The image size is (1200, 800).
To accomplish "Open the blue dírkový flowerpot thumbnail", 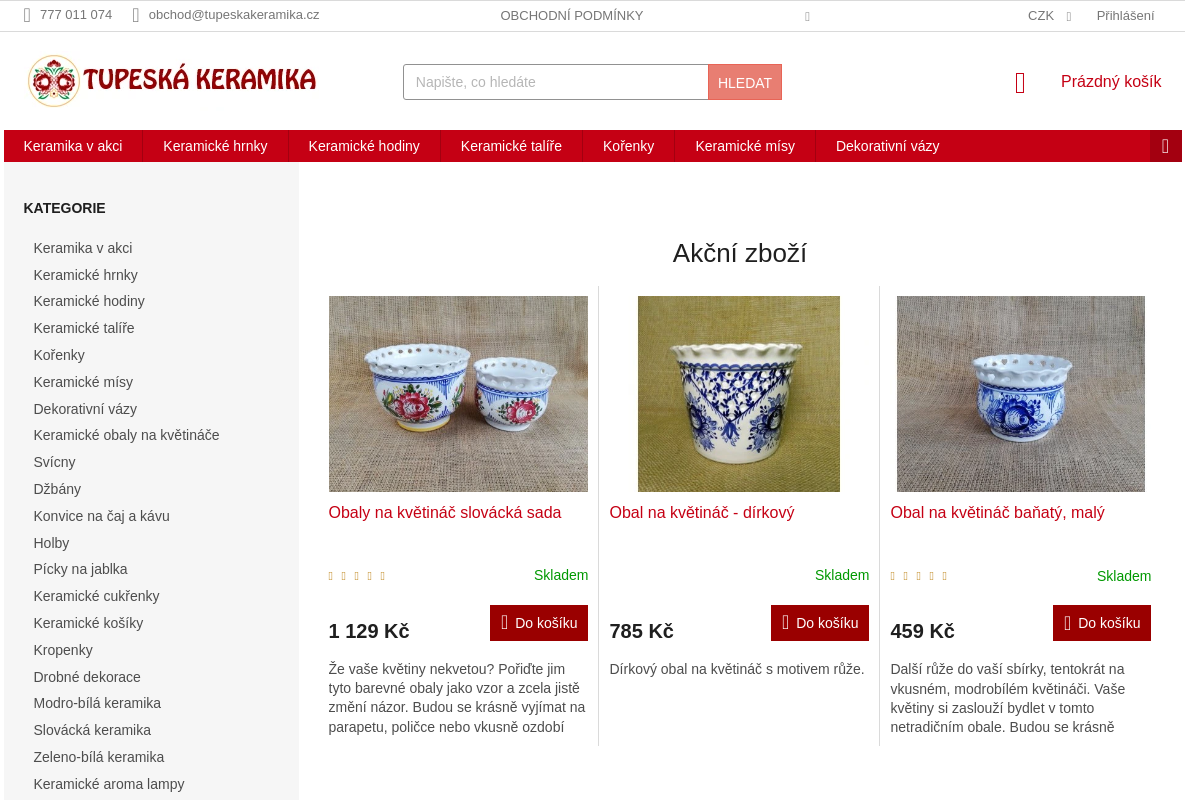I will tap(739, 394).
